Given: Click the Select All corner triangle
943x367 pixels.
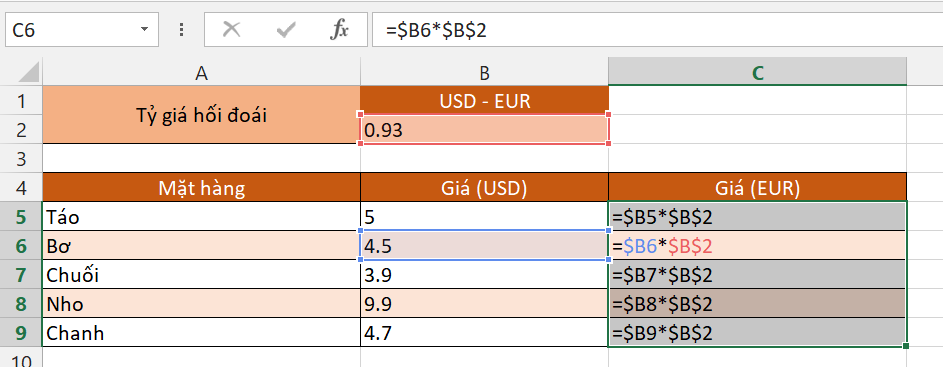Looking at the screenshot, I should [22, 72].
